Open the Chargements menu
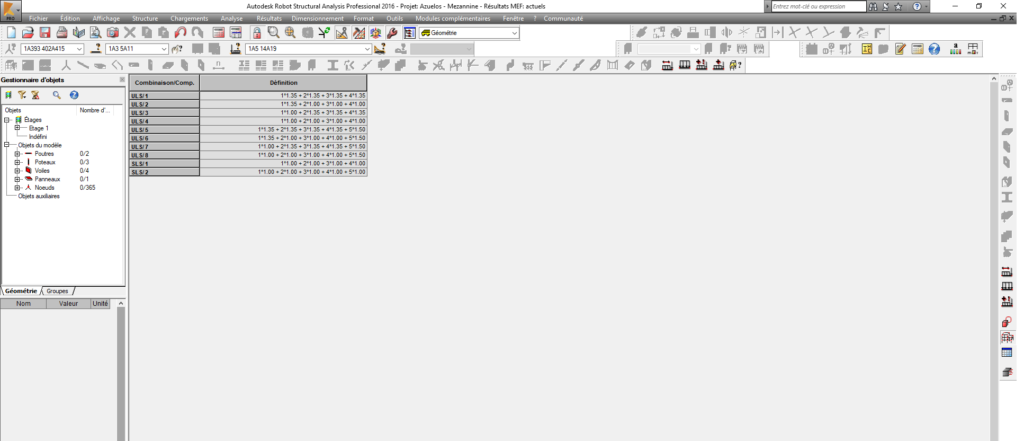 pyautogui.click(x=189, y=18)
